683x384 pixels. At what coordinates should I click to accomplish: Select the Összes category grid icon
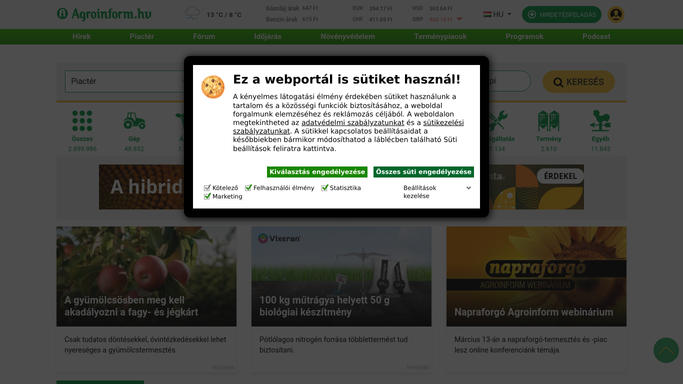[82, 121]
